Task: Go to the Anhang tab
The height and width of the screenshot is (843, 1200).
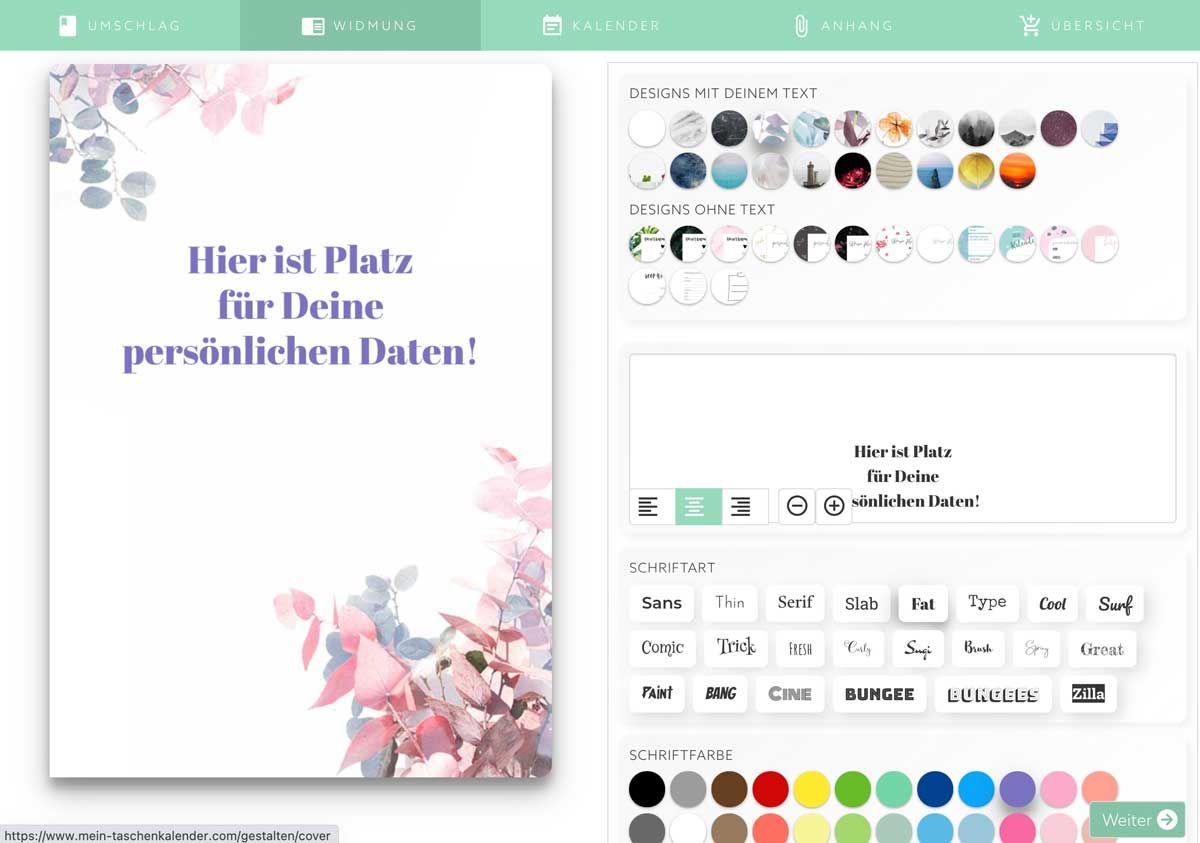Action: coord(842,26)
